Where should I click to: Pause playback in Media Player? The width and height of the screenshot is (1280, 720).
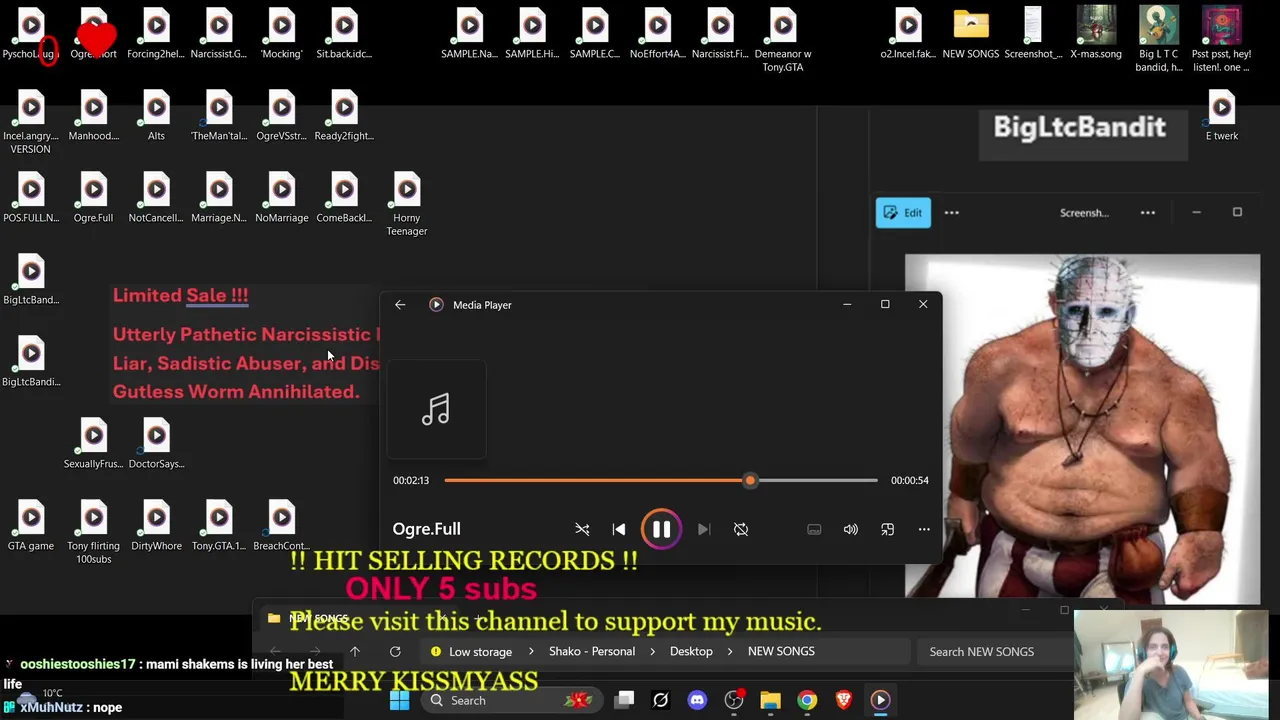(661, 529)
